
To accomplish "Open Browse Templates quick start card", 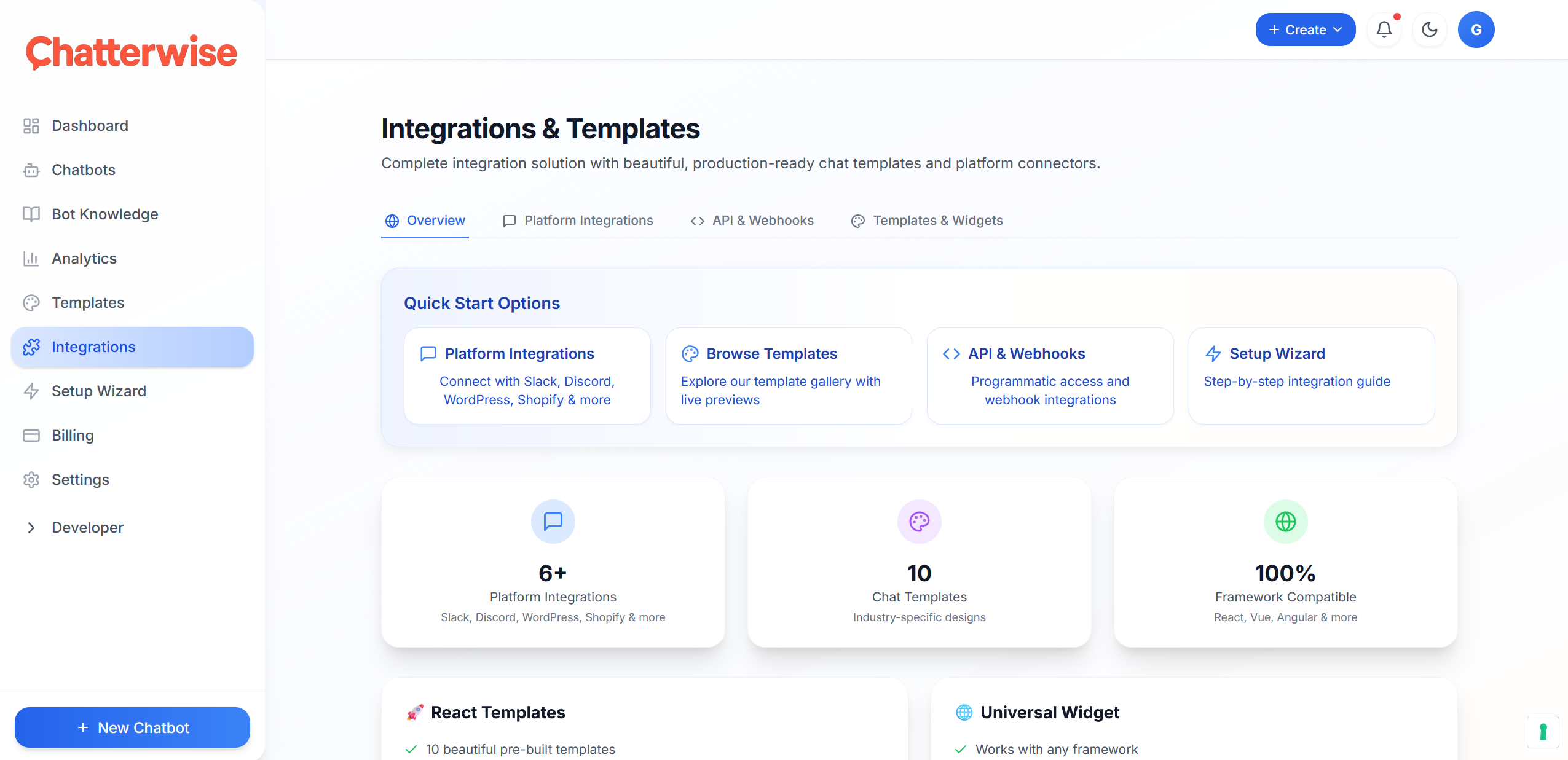I will coord(788,375).
